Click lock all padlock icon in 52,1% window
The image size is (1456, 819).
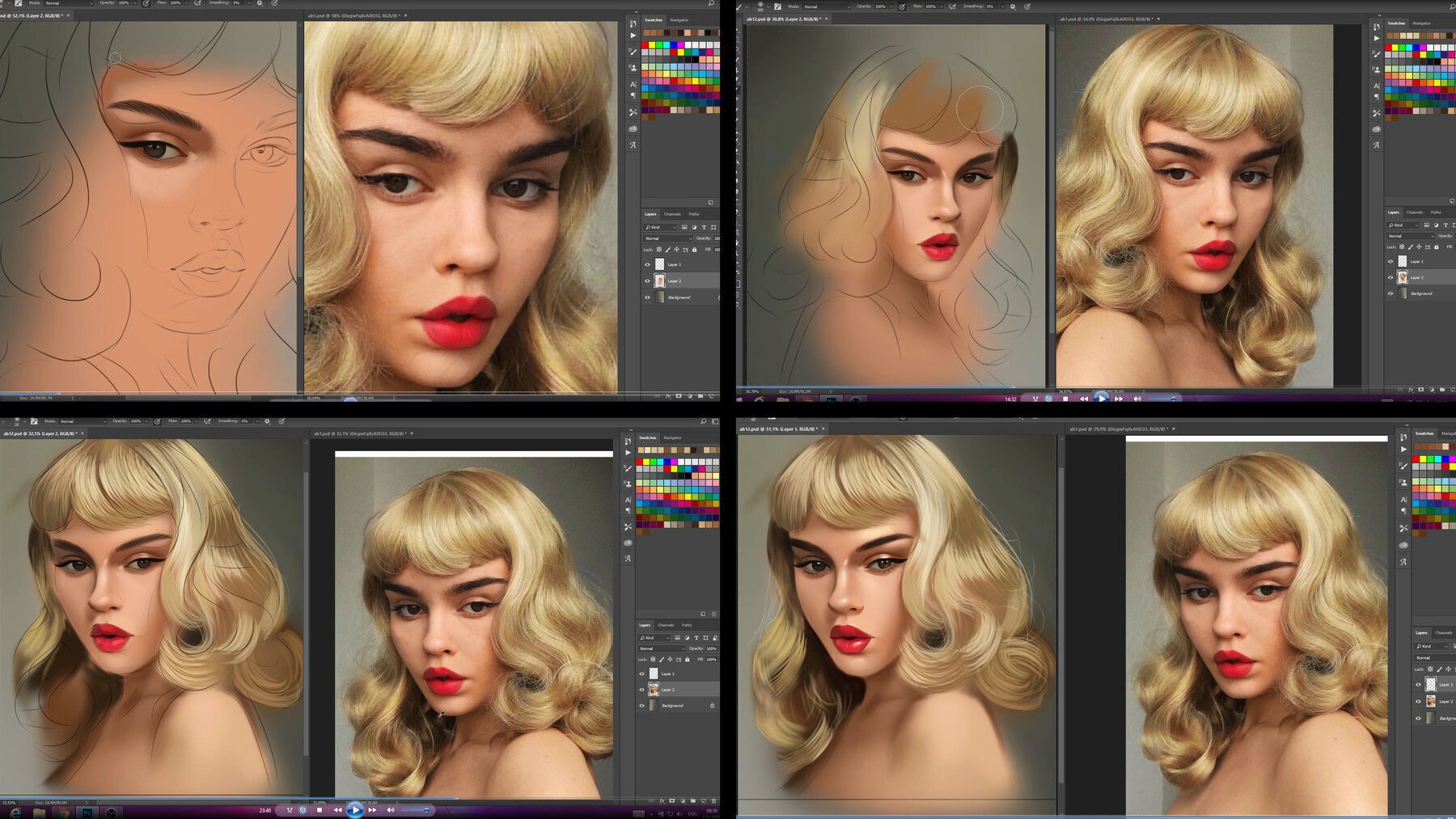pos(694,249)
